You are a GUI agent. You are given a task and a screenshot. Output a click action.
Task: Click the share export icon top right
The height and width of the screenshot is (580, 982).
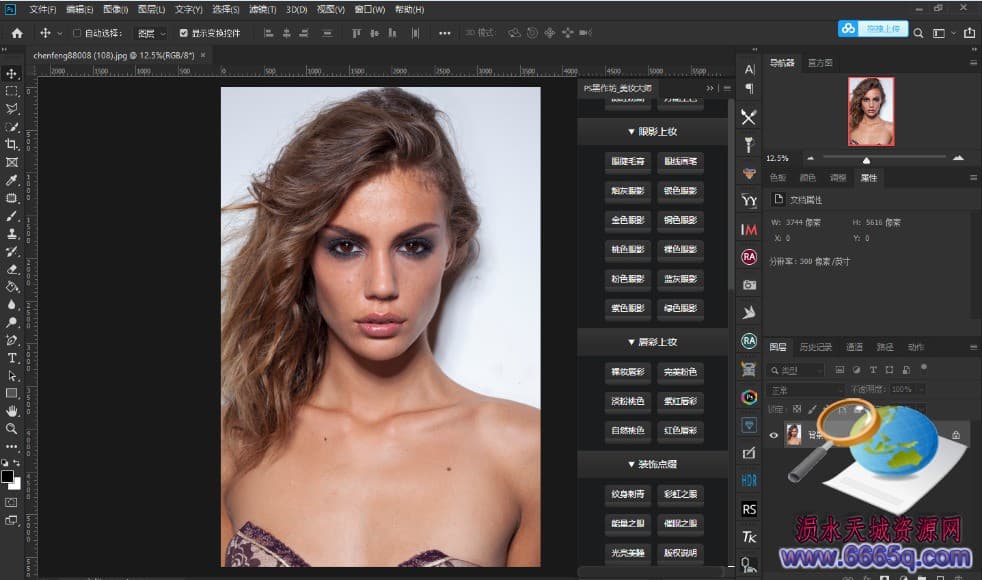point(969,33)
